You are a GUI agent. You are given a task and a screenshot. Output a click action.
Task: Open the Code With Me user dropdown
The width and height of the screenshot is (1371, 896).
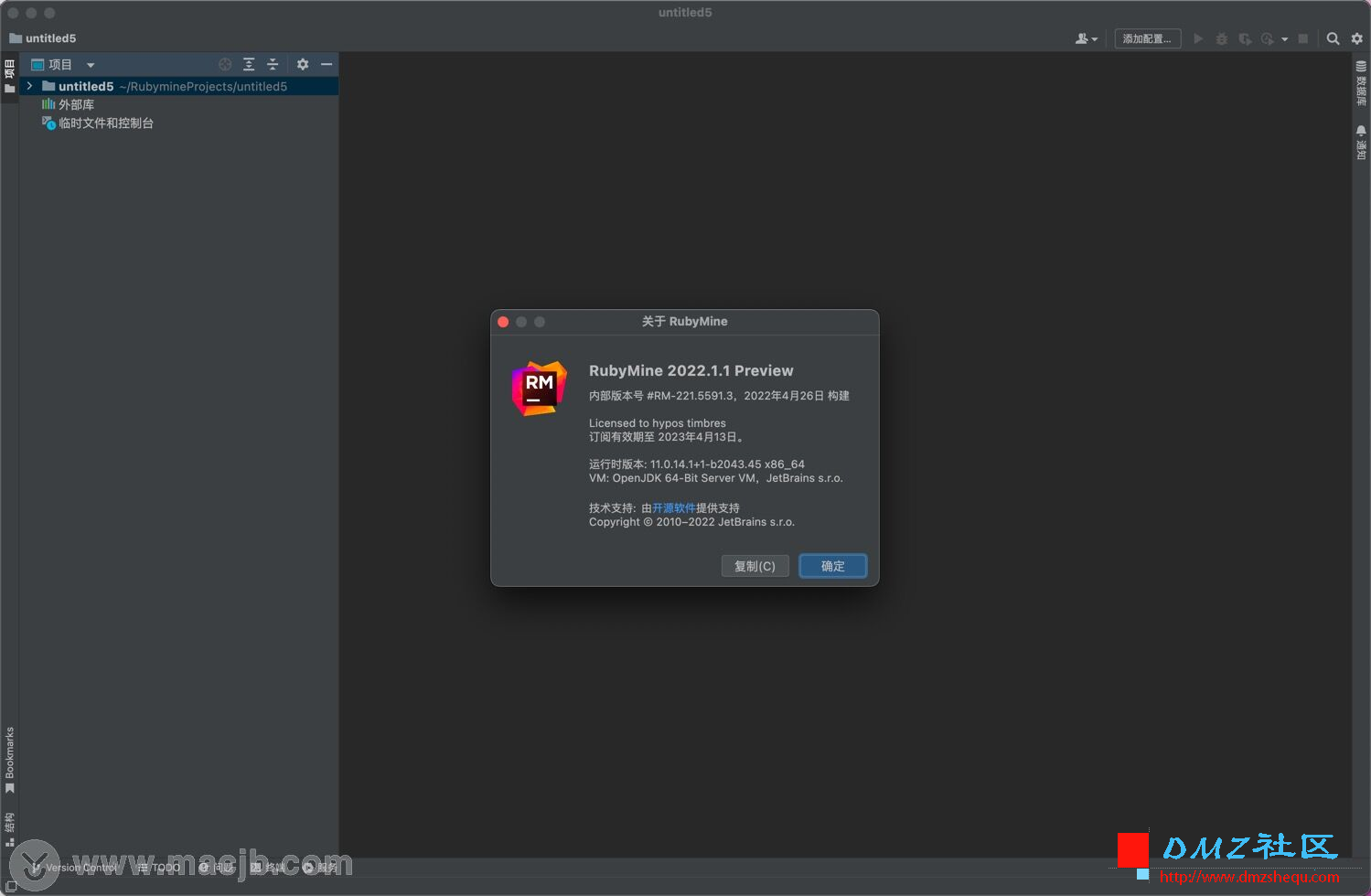(1087, 38)
